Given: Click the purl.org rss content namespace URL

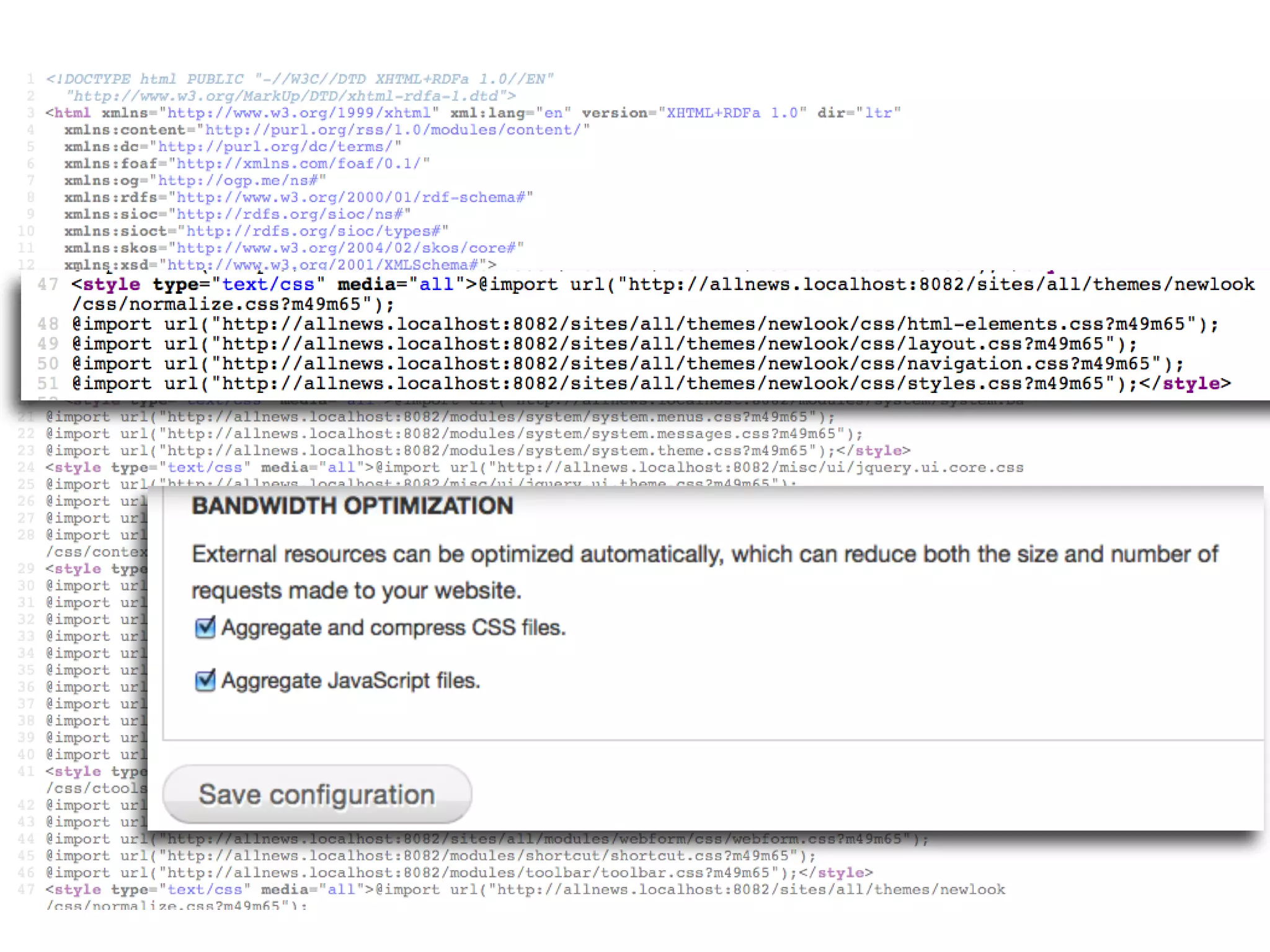Looking at the screenshot, I should [x=393, y=130].
